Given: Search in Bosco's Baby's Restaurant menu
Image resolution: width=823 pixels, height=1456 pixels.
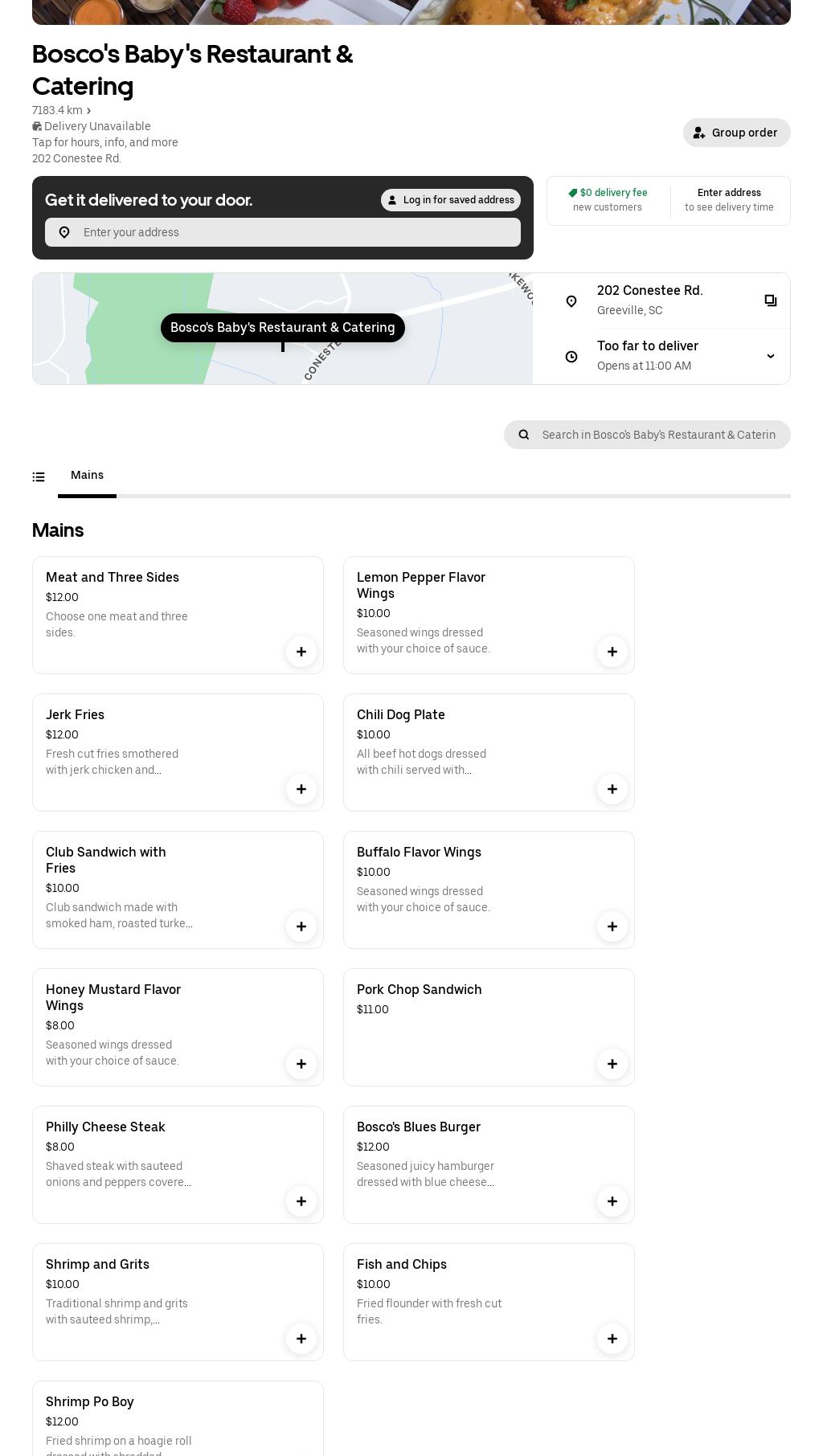Looking at the screenshot, I should 657,435.
